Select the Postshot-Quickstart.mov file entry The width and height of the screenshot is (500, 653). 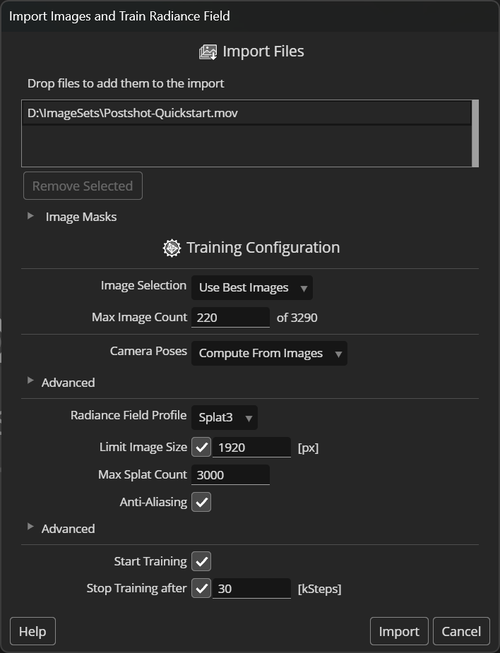(246, 113)
